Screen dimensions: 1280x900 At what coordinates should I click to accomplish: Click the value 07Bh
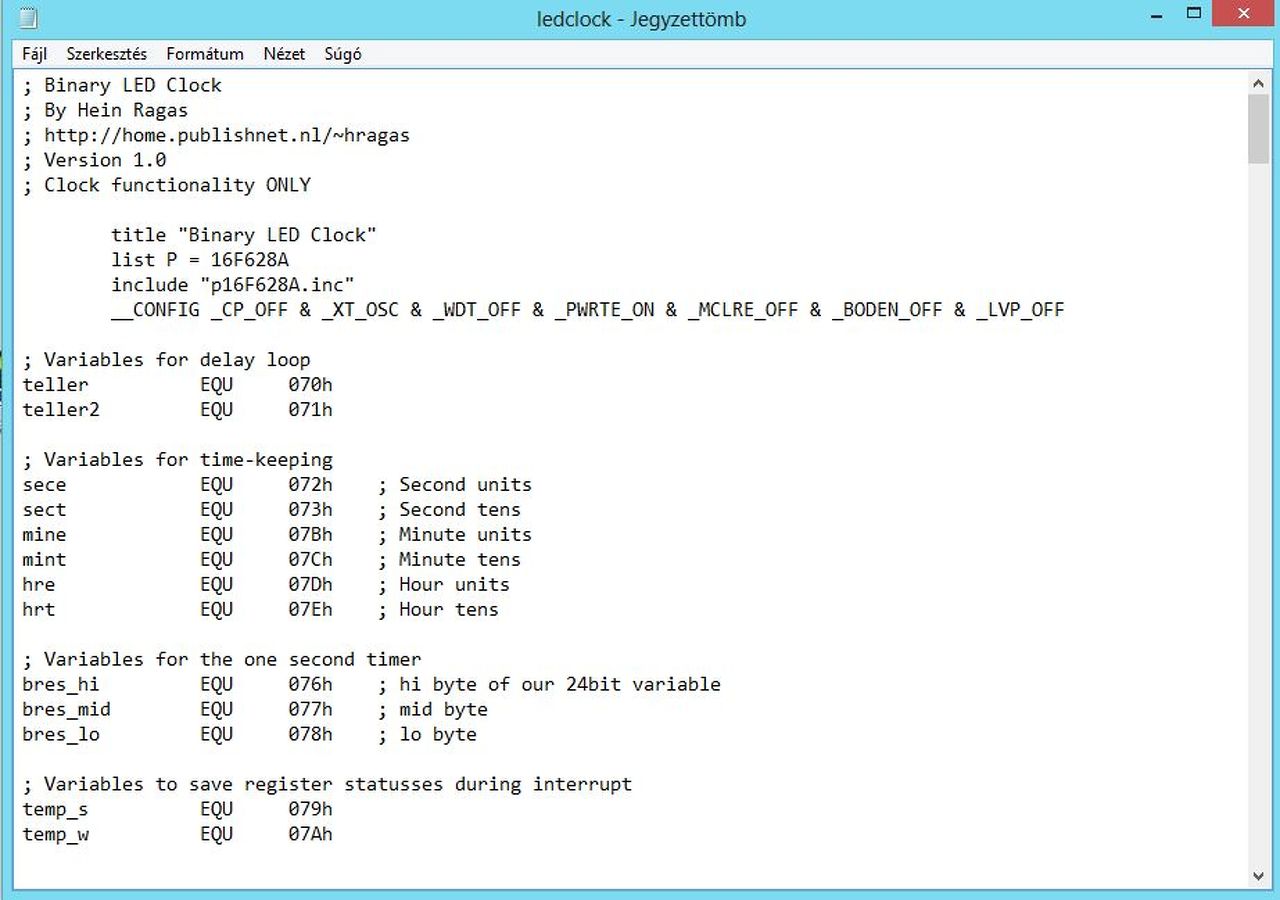point(311,535)
